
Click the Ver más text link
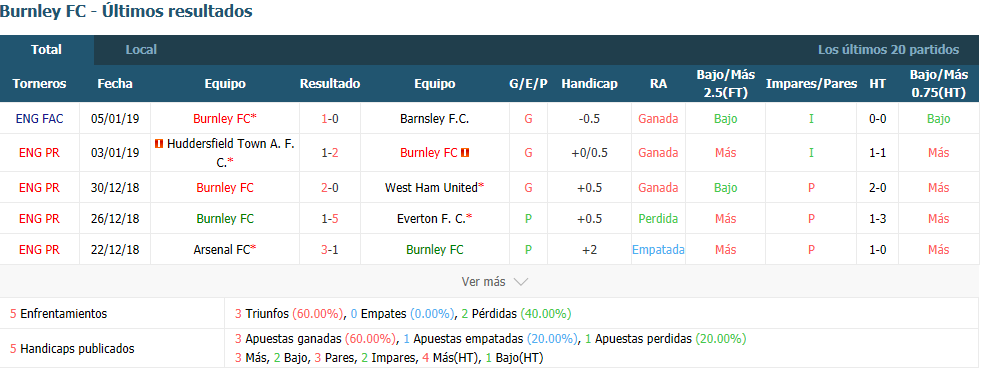[483, 282]
